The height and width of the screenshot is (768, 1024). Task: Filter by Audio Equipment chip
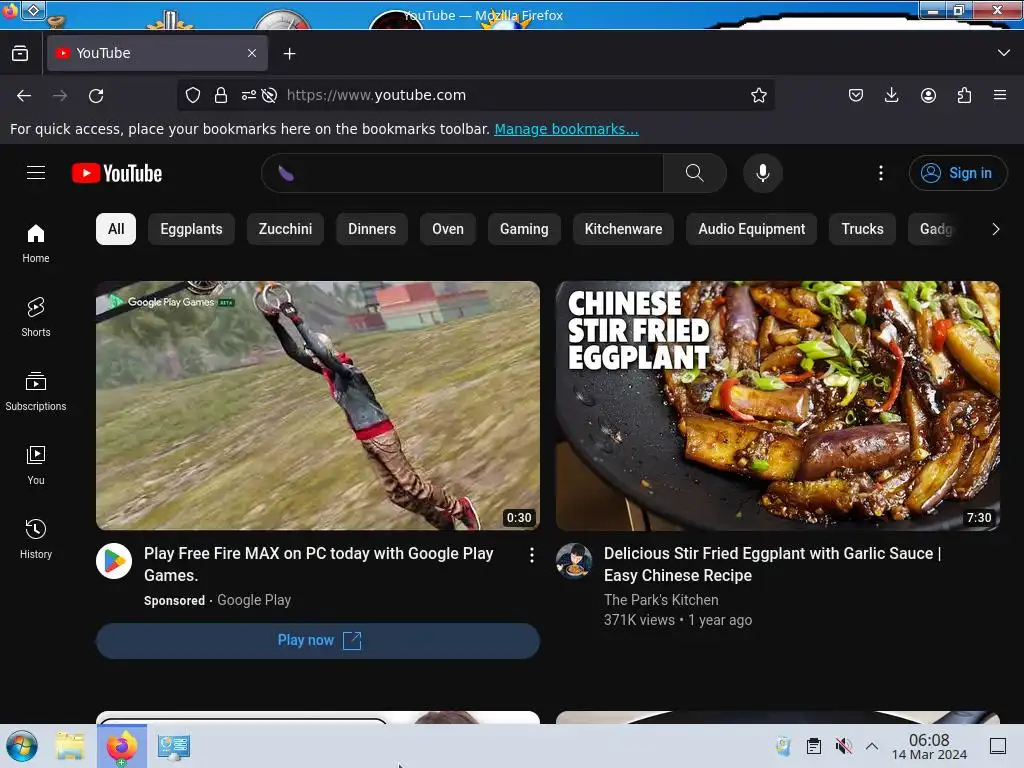(752, 229)
